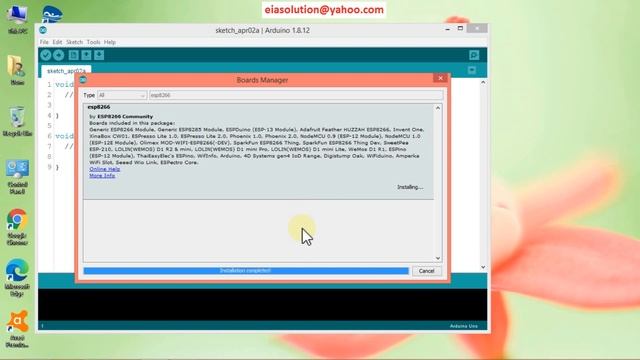Click the Arduino Uno board status text

pyautogui.click(x=464, y=326)
